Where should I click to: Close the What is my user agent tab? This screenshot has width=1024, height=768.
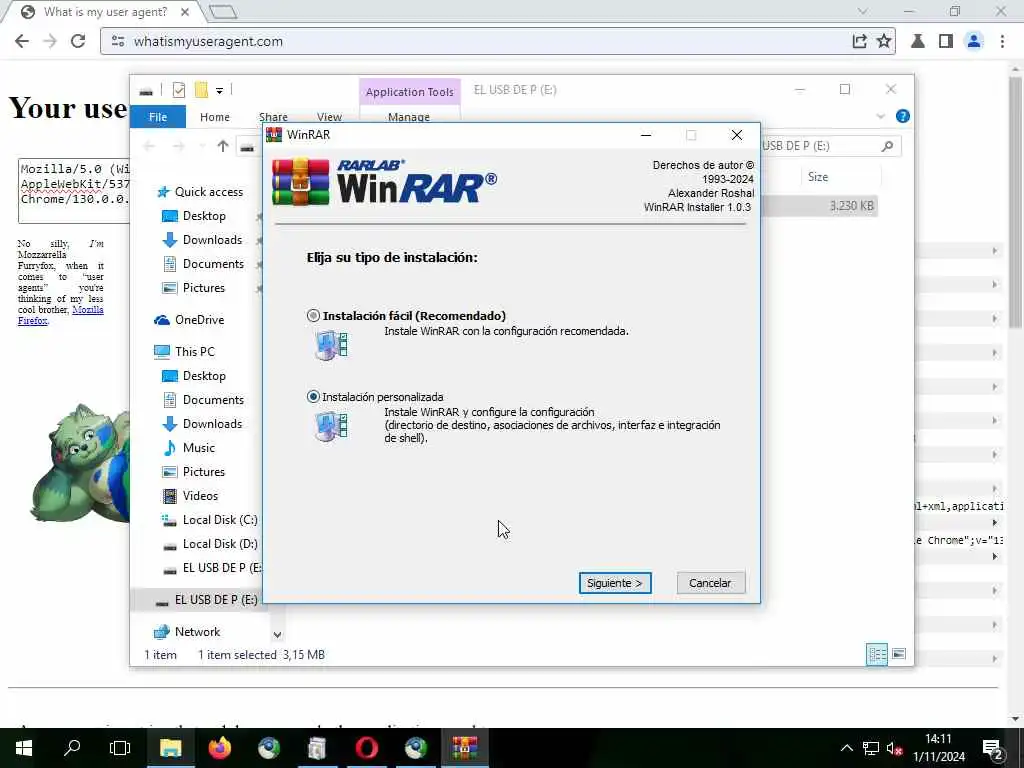tap(185, 12)
